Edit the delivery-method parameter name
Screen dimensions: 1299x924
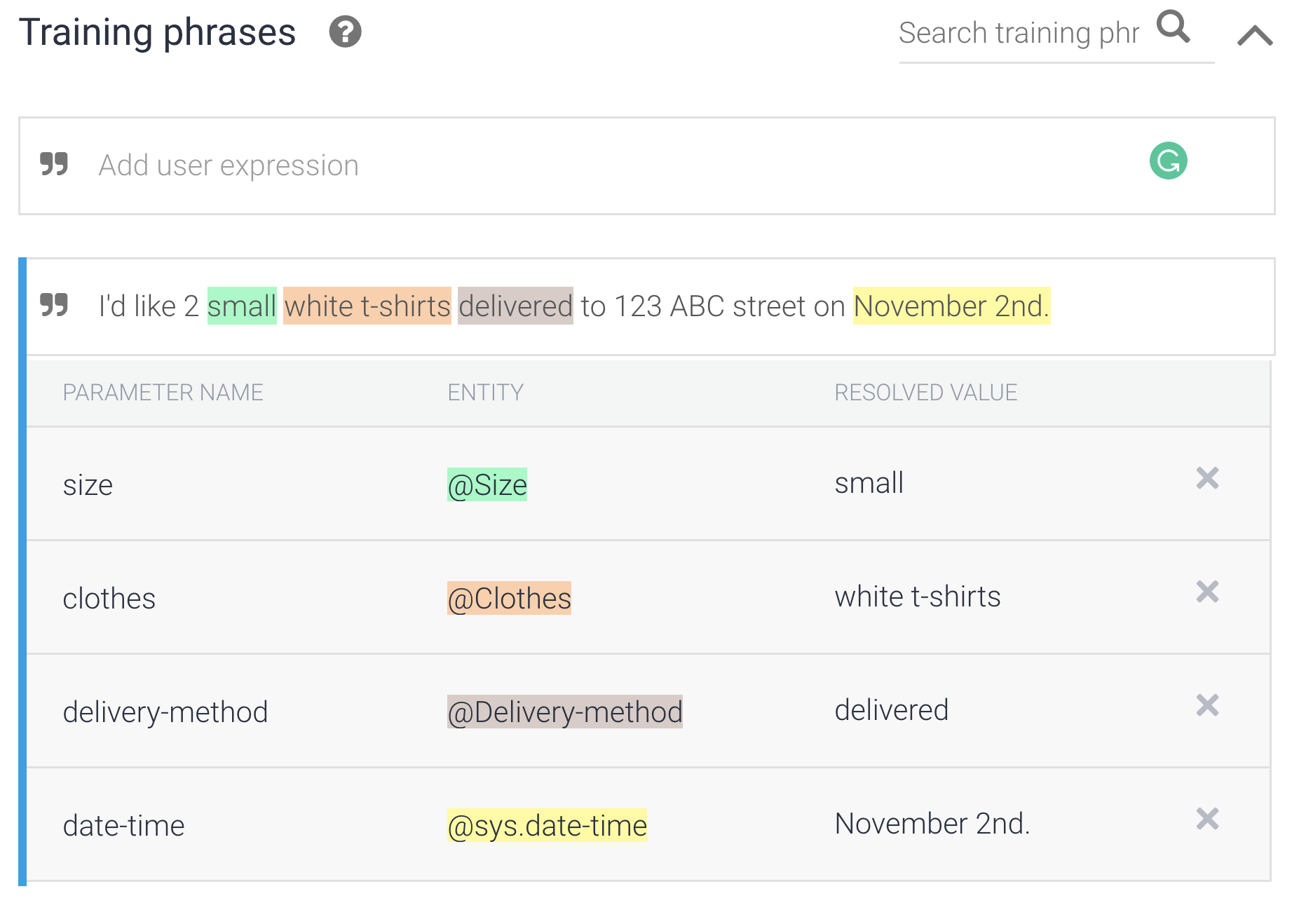click(165, 712)
